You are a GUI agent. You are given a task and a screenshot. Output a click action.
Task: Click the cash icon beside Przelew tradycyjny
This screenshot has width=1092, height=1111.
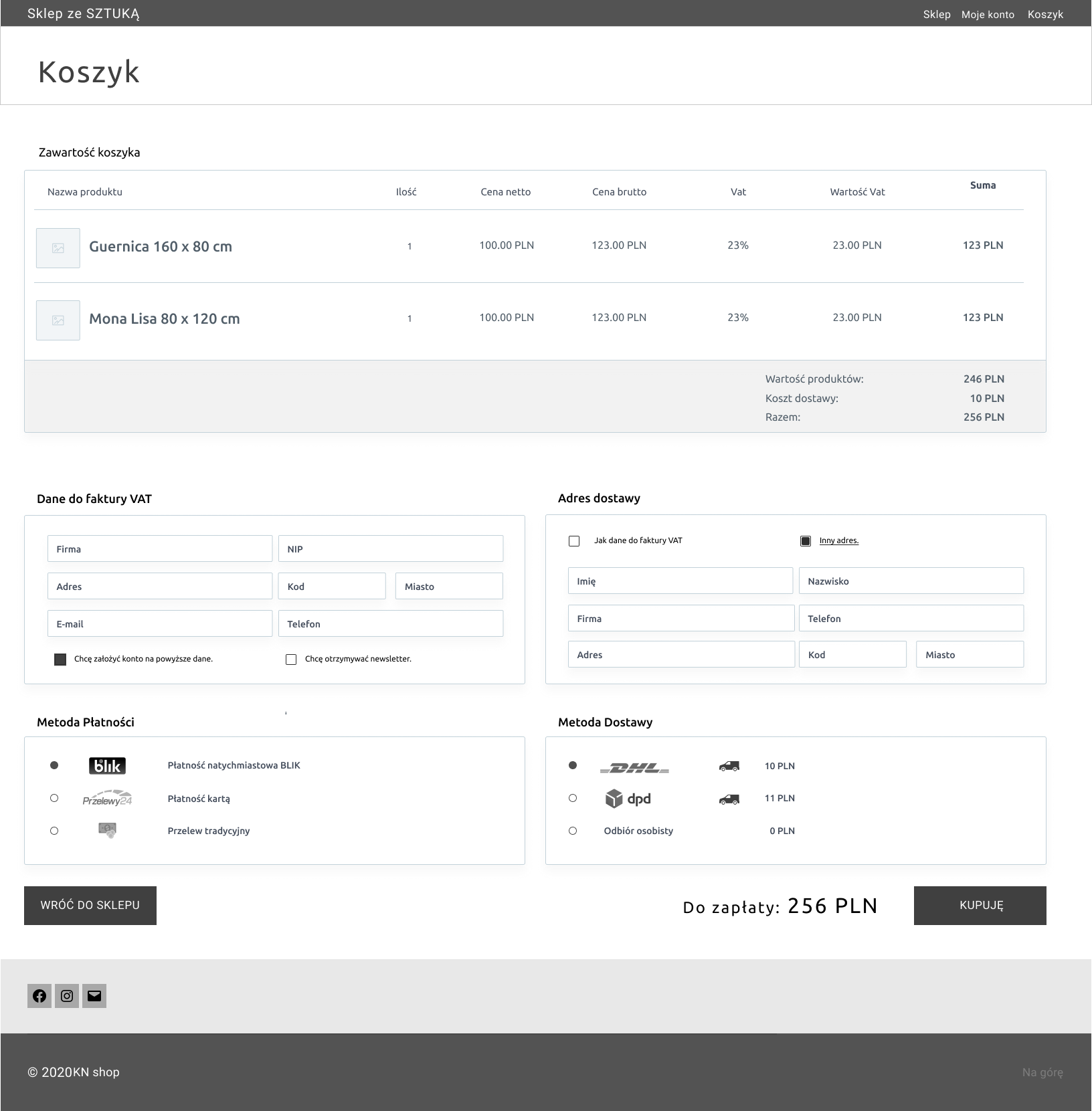pyautogui.click(x=107, y=829)
